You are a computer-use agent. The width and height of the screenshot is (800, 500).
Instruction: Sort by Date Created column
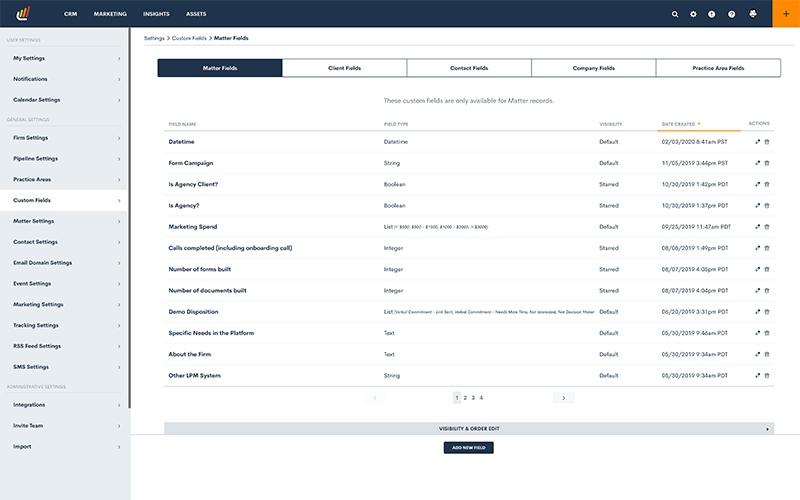pos(681,124)
